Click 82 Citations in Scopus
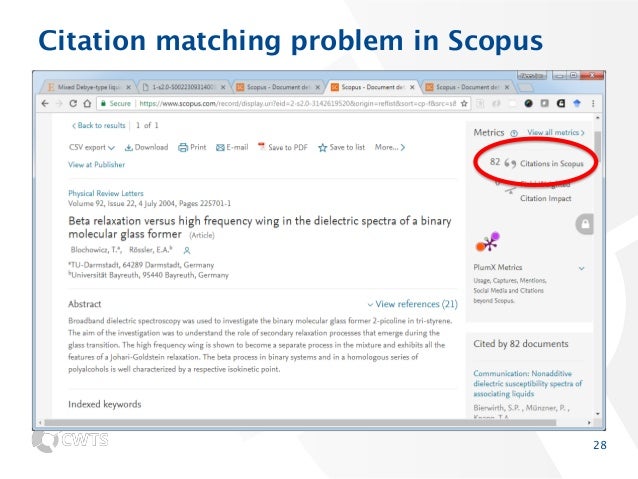This screenshot has width=638, height=479. click(536, 163)
